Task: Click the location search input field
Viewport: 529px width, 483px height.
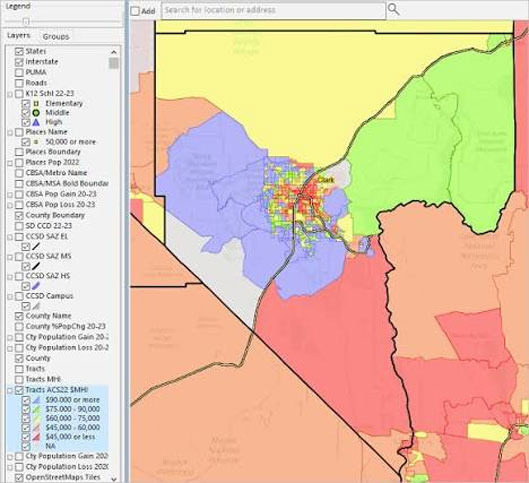Action: pyautogui.click(x=274, y=10)
